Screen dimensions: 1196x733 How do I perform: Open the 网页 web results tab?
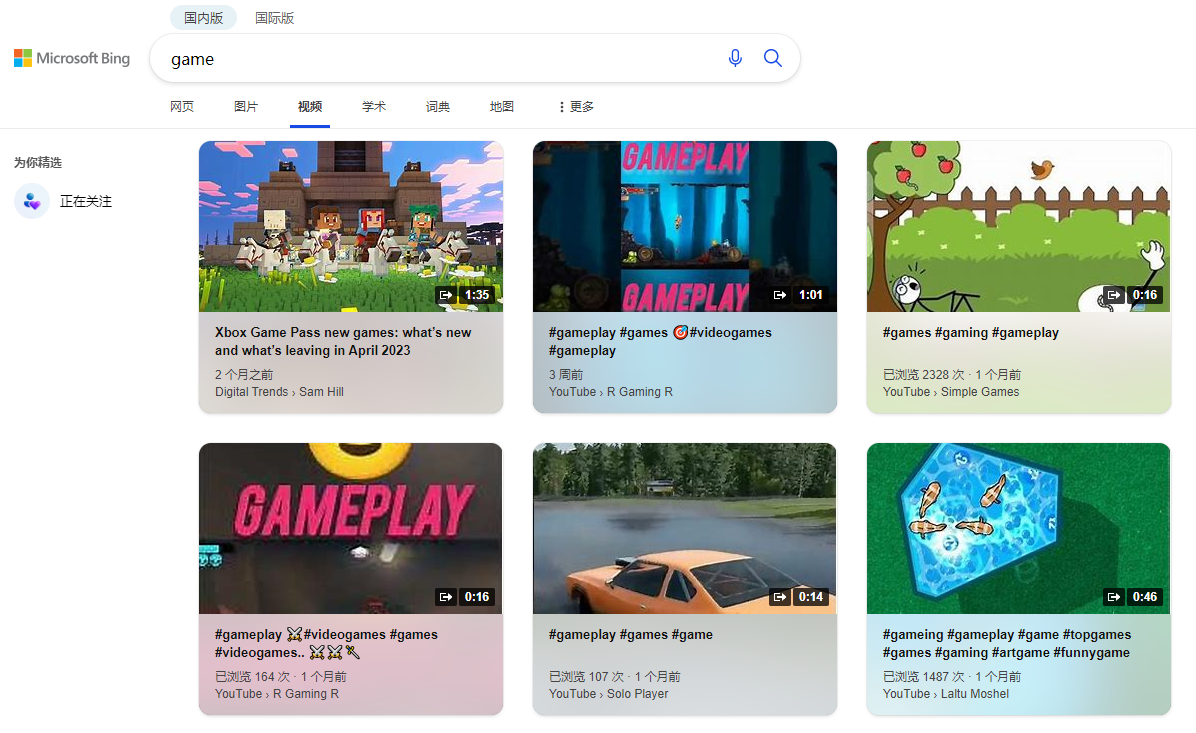[x=182, y=107]
